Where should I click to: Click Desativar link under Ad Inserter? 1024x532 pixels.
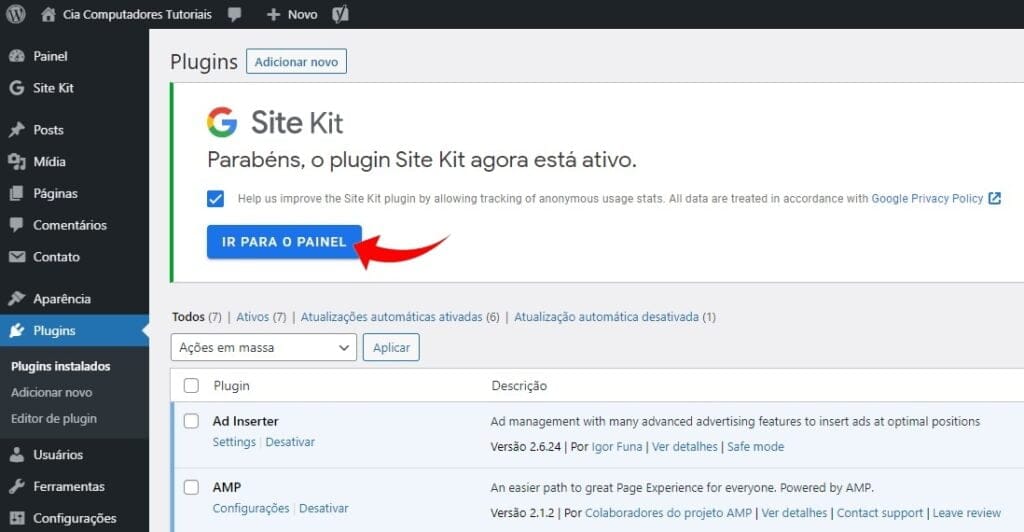coord(290,442)
